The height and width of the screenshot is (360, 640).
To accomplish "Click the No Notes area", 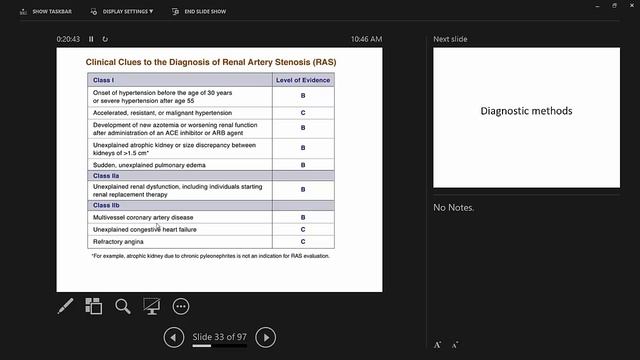I will click(x=453, y=207).
